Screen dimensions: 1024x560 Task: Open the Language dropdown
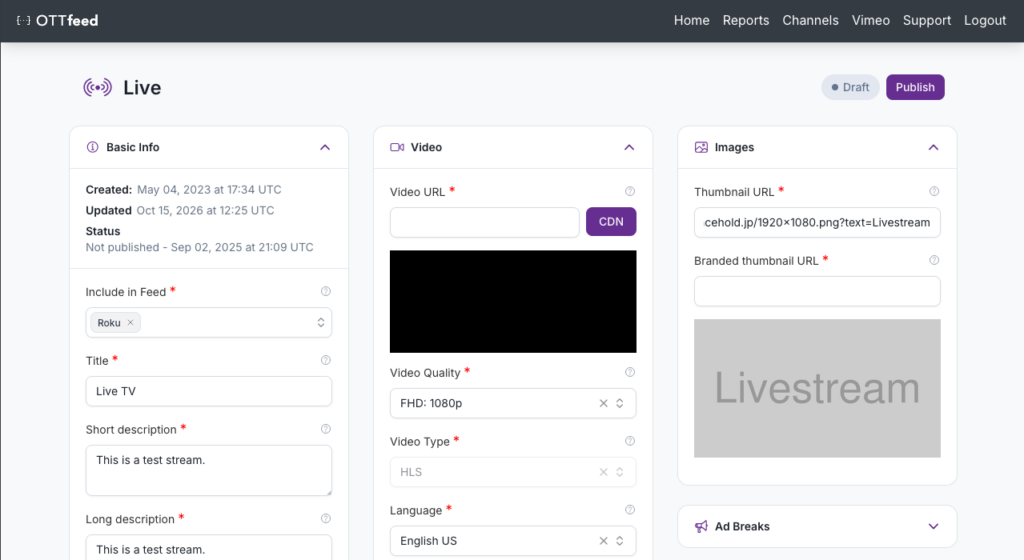point(620,540)
